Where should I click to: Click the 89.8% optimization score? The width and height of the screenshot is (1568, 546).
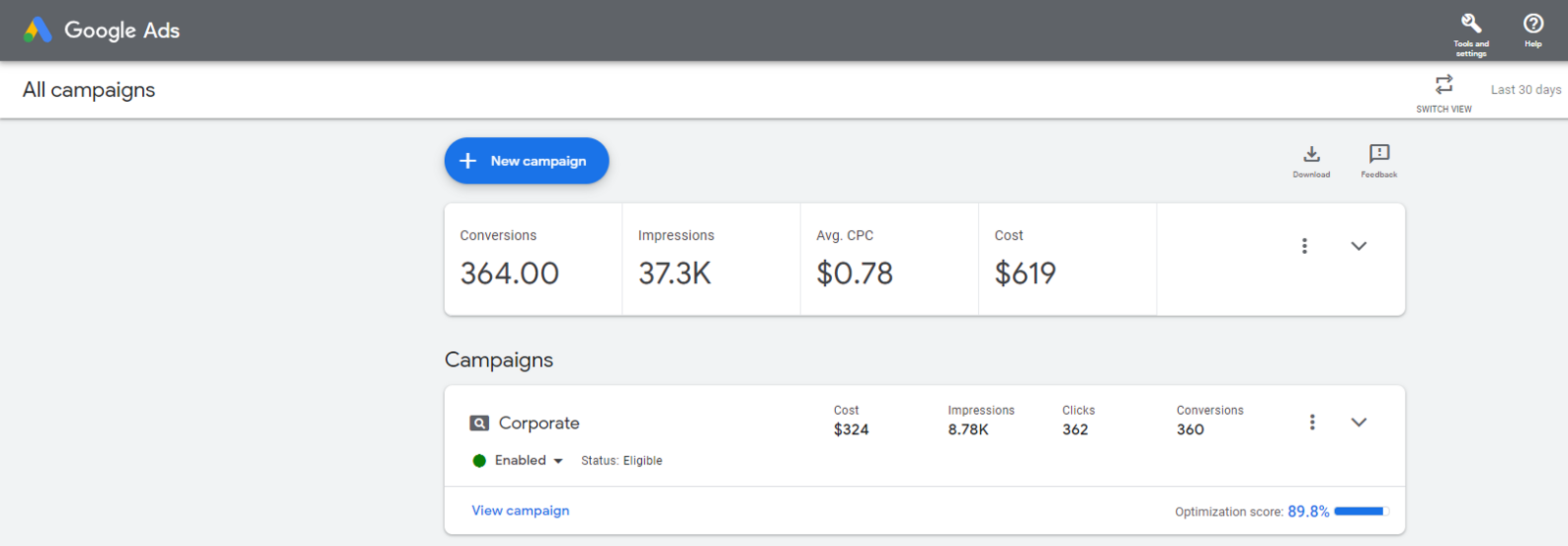tap(1308, 512)
